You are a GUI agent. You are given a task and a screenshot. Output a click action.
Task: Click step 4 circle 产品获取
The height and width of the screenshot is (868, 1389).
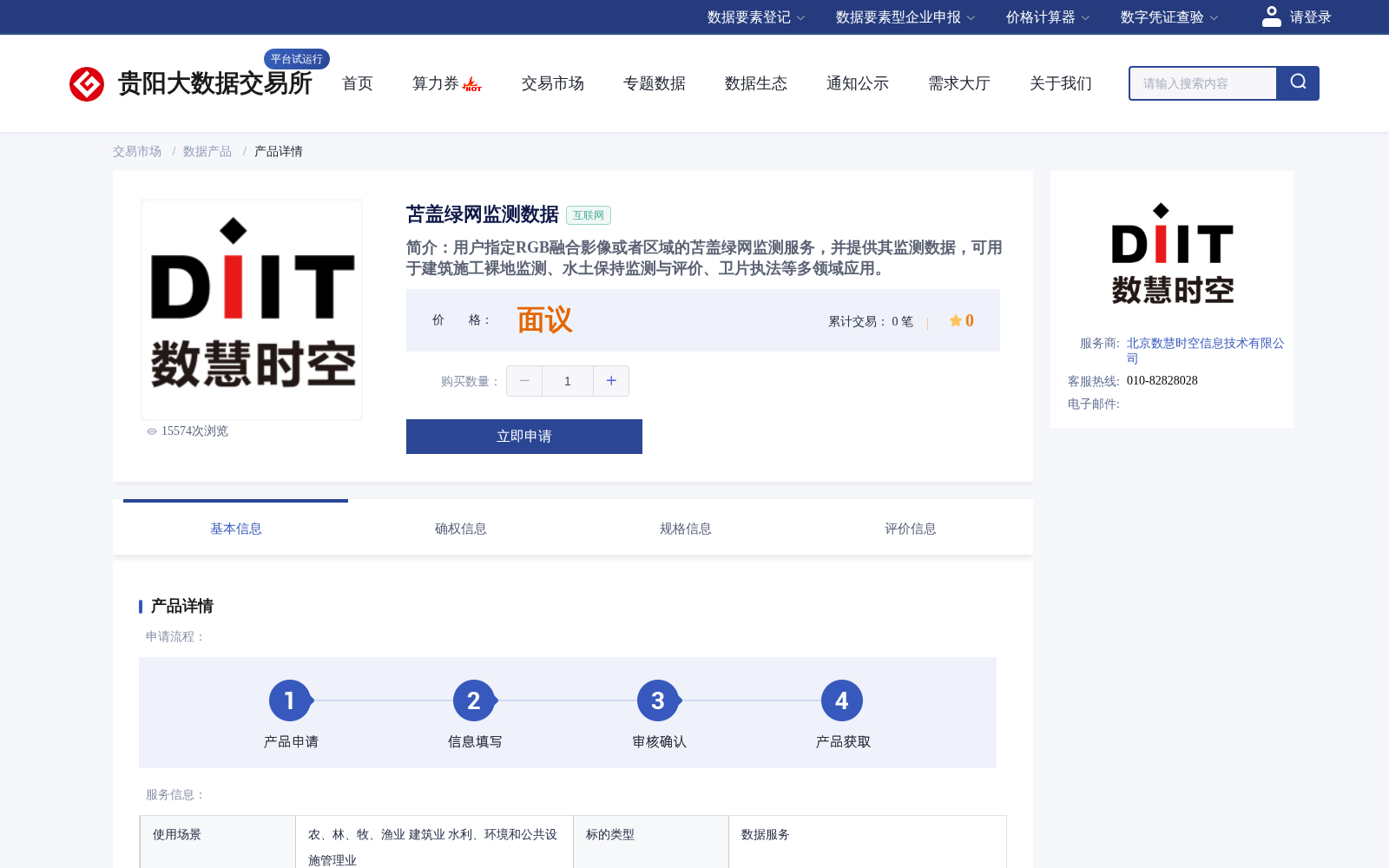point(842,700)
